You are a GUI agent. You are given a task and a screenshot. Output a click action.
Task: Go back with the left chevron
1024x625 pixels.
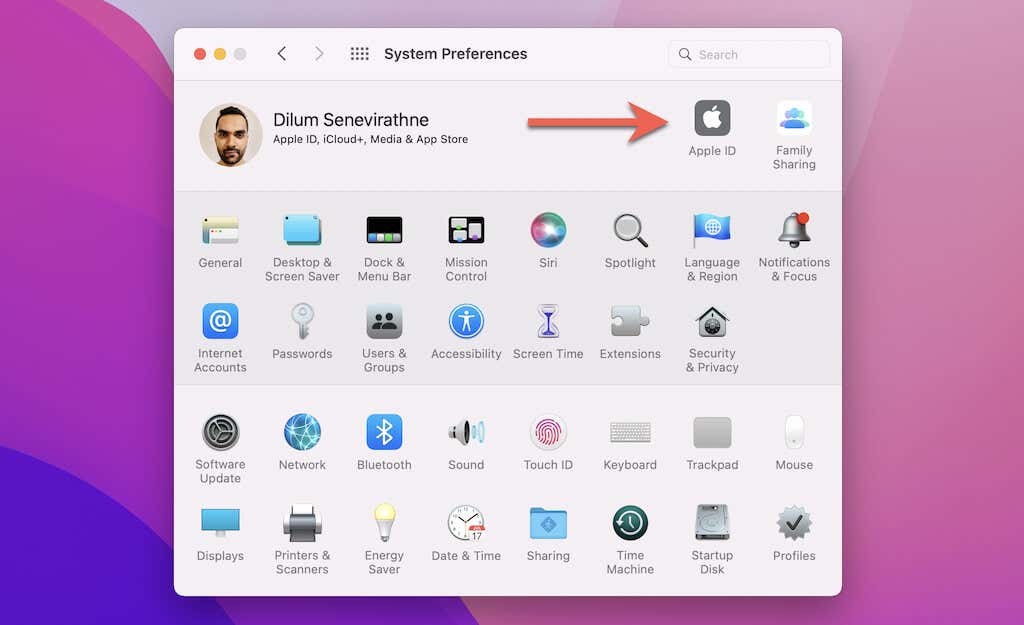tap(281, 54)
